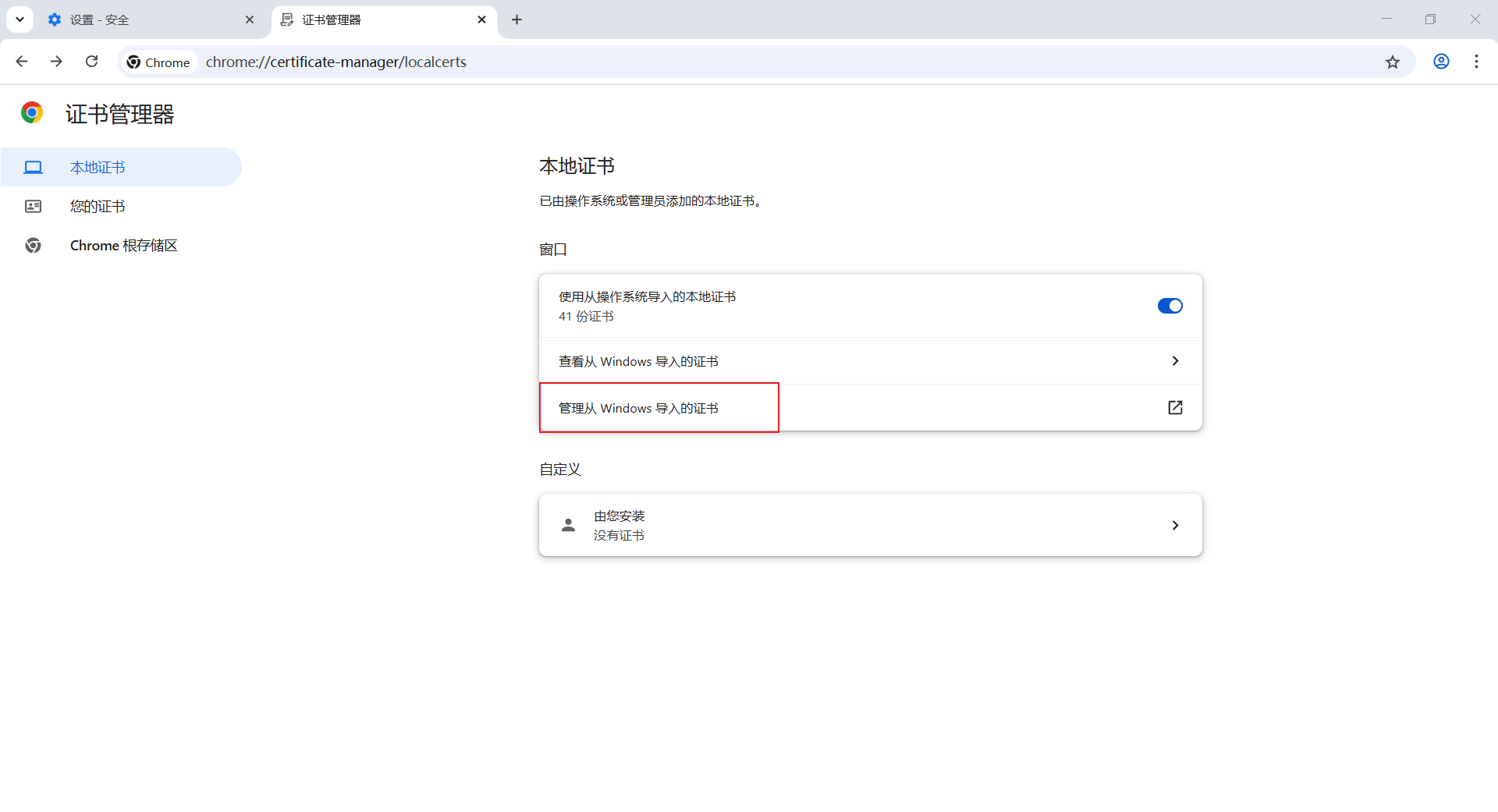Toggle 使用从操作系统导入的本地证书 switch off

[1170, 306]
